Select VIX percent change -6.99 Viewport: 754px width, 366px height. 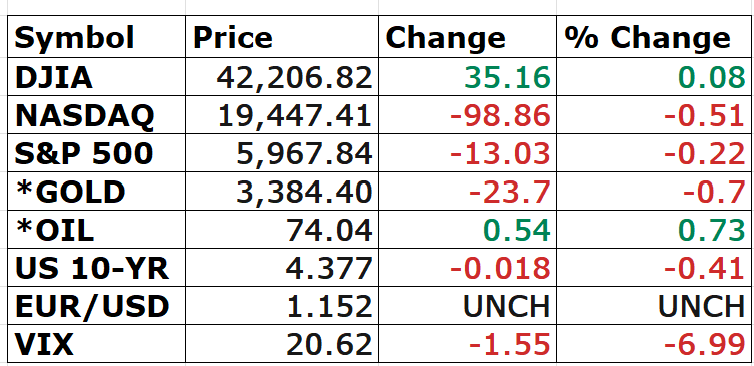click(x=655, y=343)
